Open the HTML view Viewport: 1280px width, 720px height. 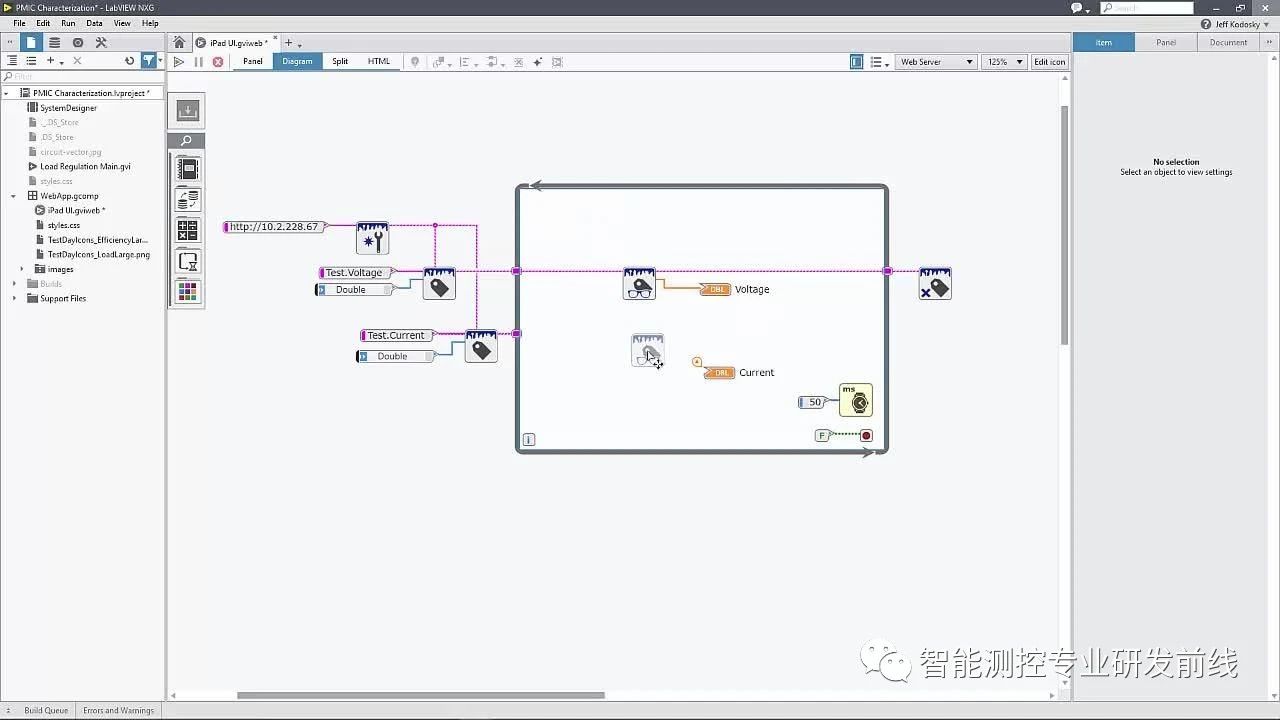pos(379,62)
